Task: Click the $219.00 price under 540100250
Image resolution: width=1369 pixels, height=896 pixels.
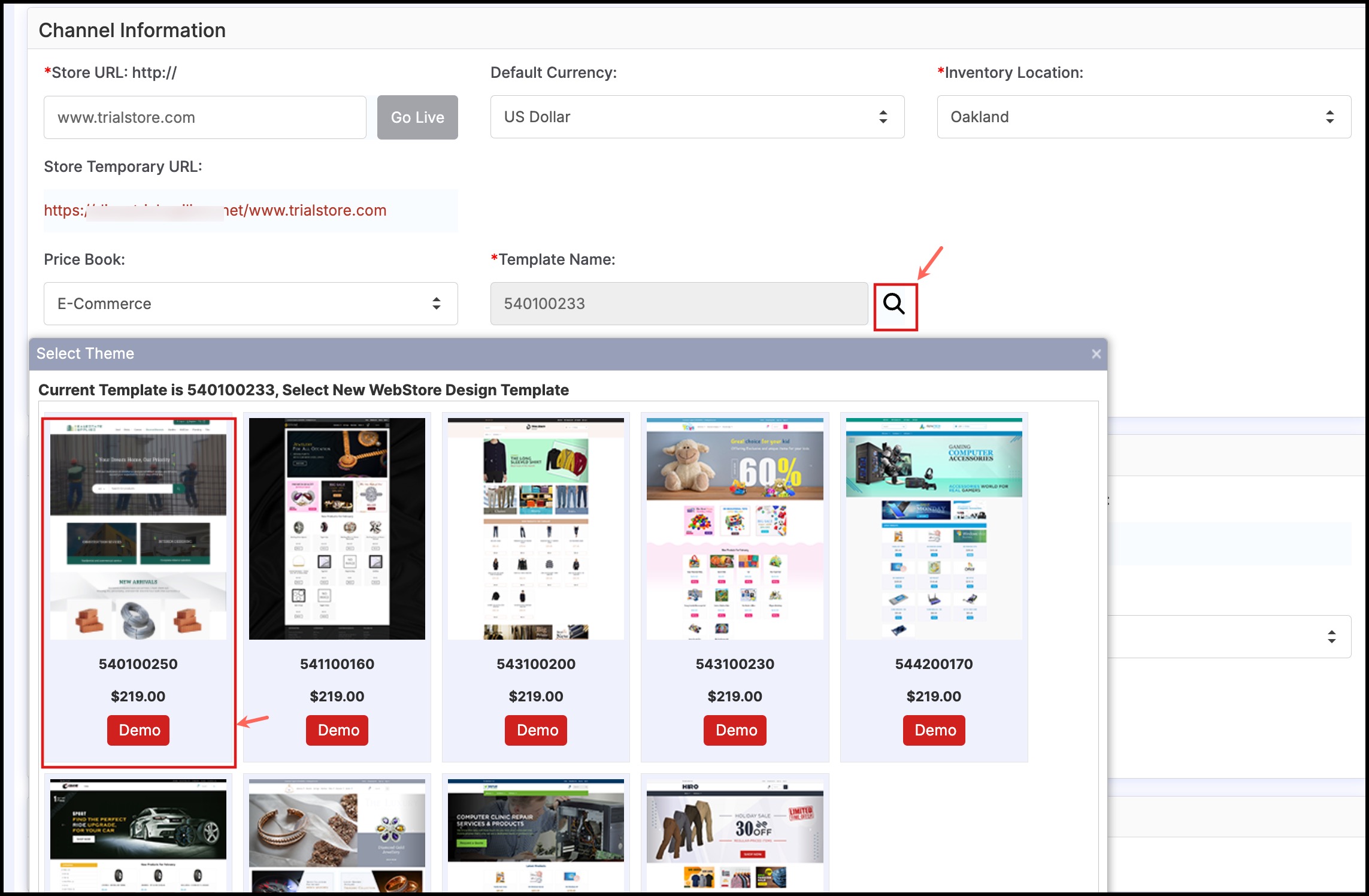Action: [x=138, y=696]
